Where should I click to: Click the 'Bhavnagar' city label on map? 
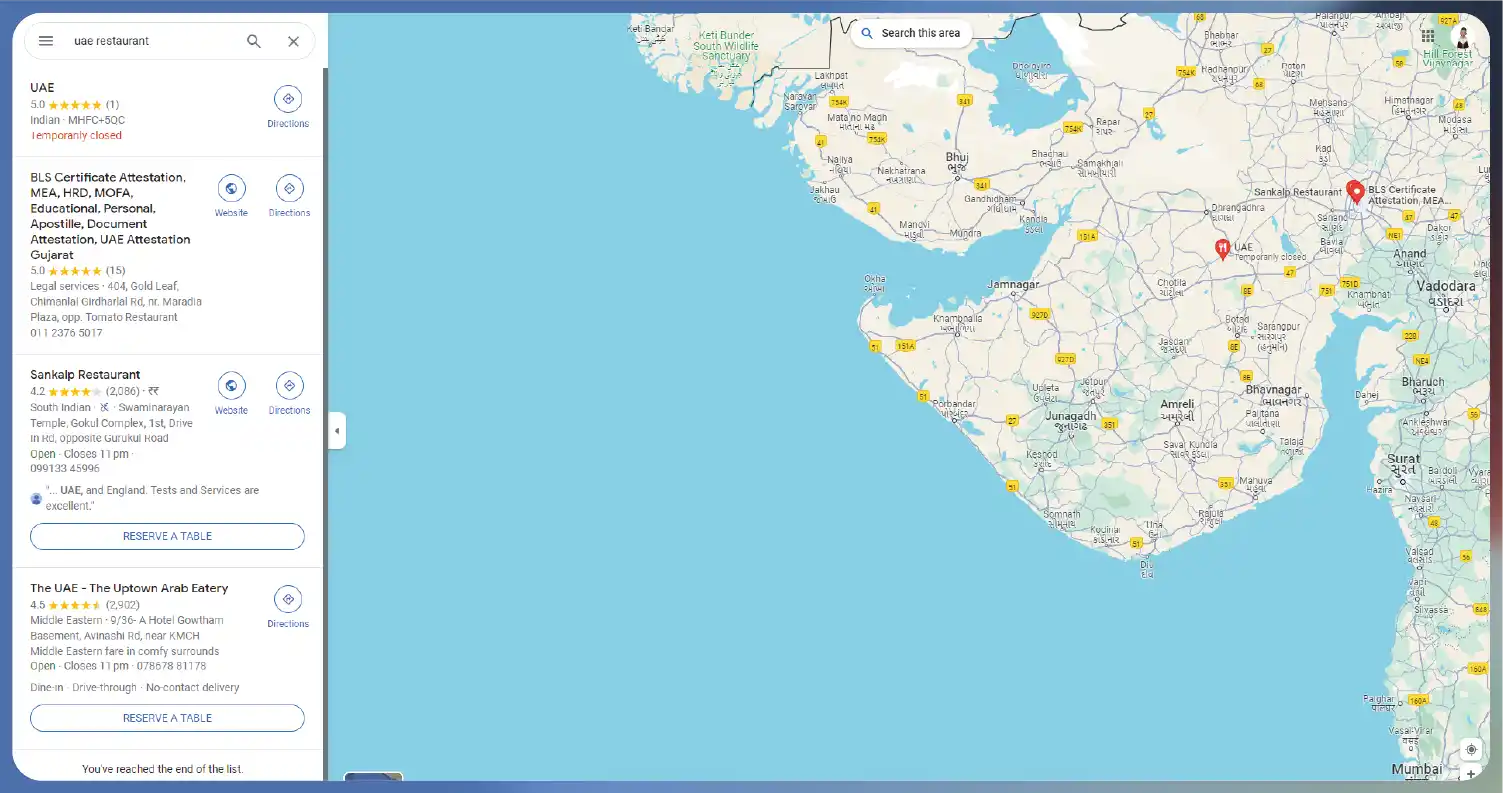(x=1273, y=390)
